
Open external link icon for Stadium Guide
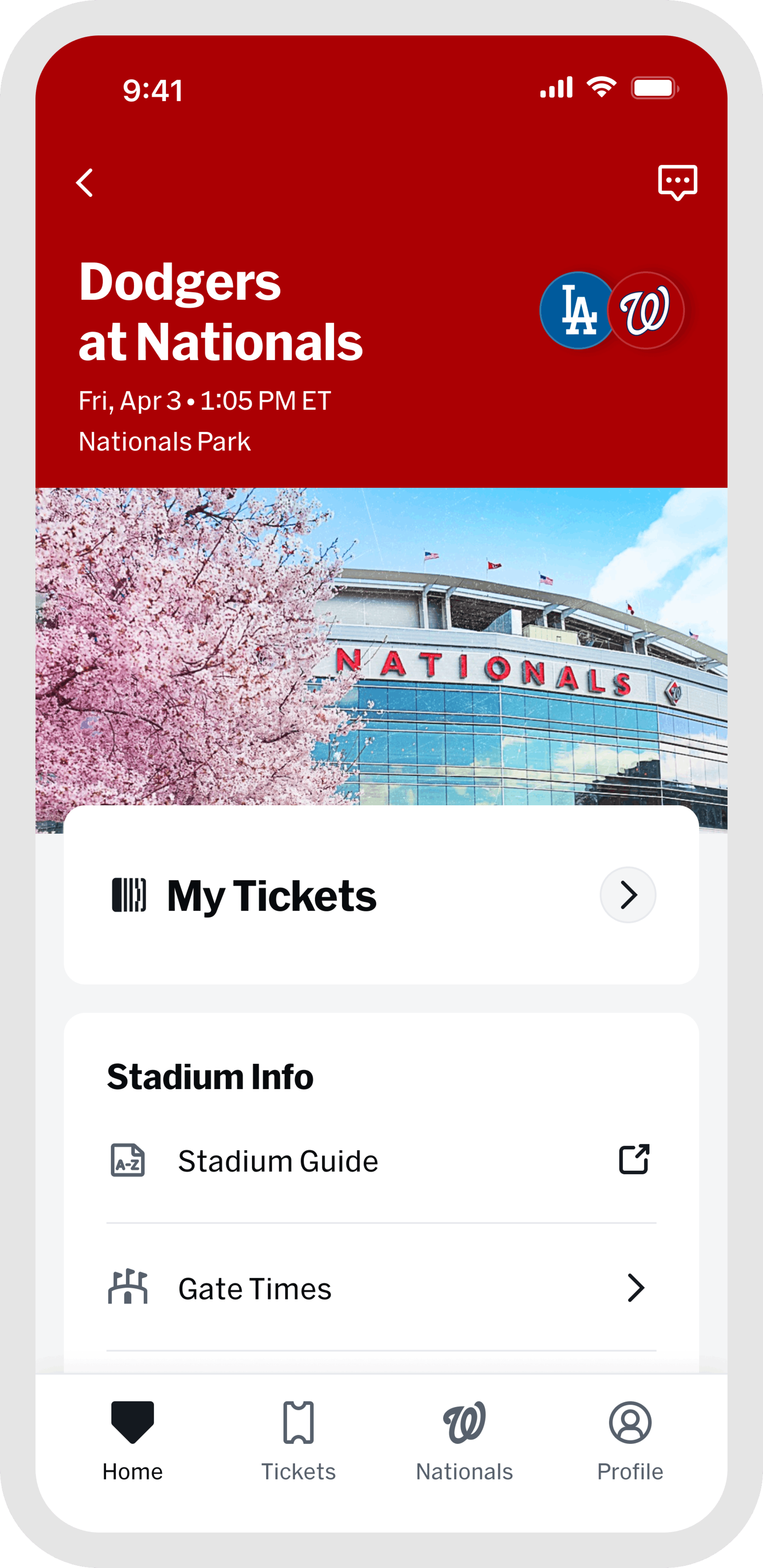coord(634,1159)
